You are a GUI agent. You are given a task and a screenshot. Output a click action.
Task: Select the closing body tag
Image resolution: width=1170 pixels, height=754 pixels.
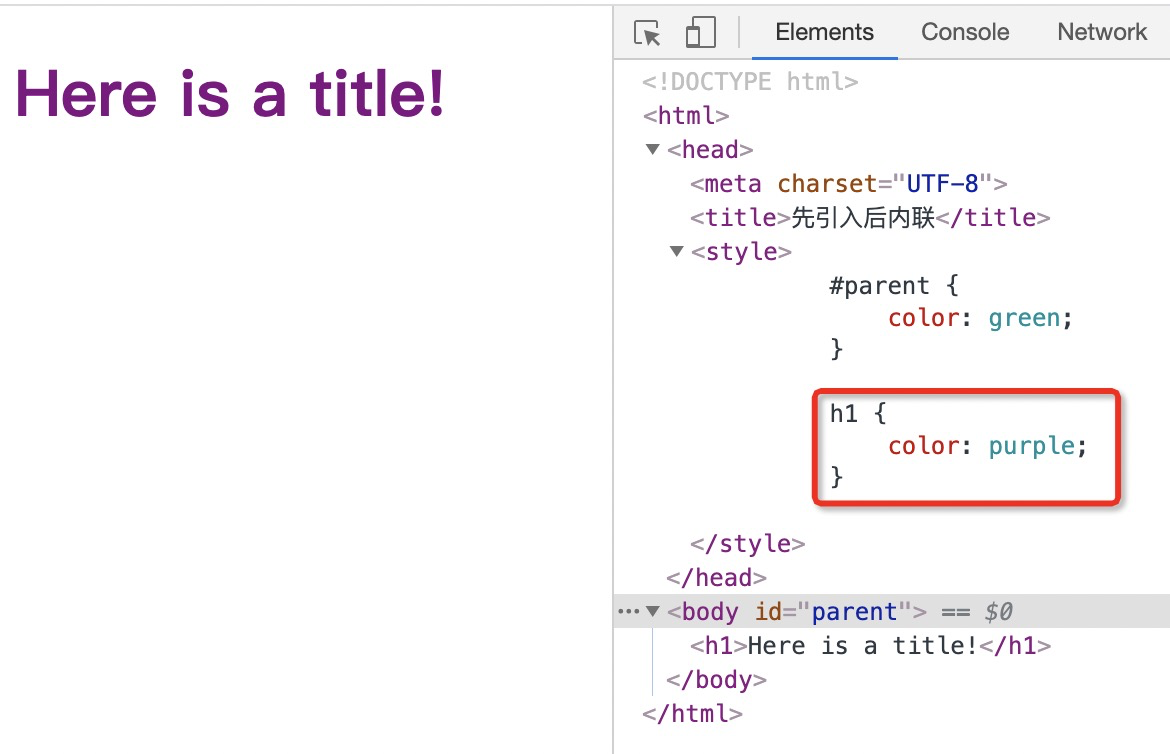716,680
